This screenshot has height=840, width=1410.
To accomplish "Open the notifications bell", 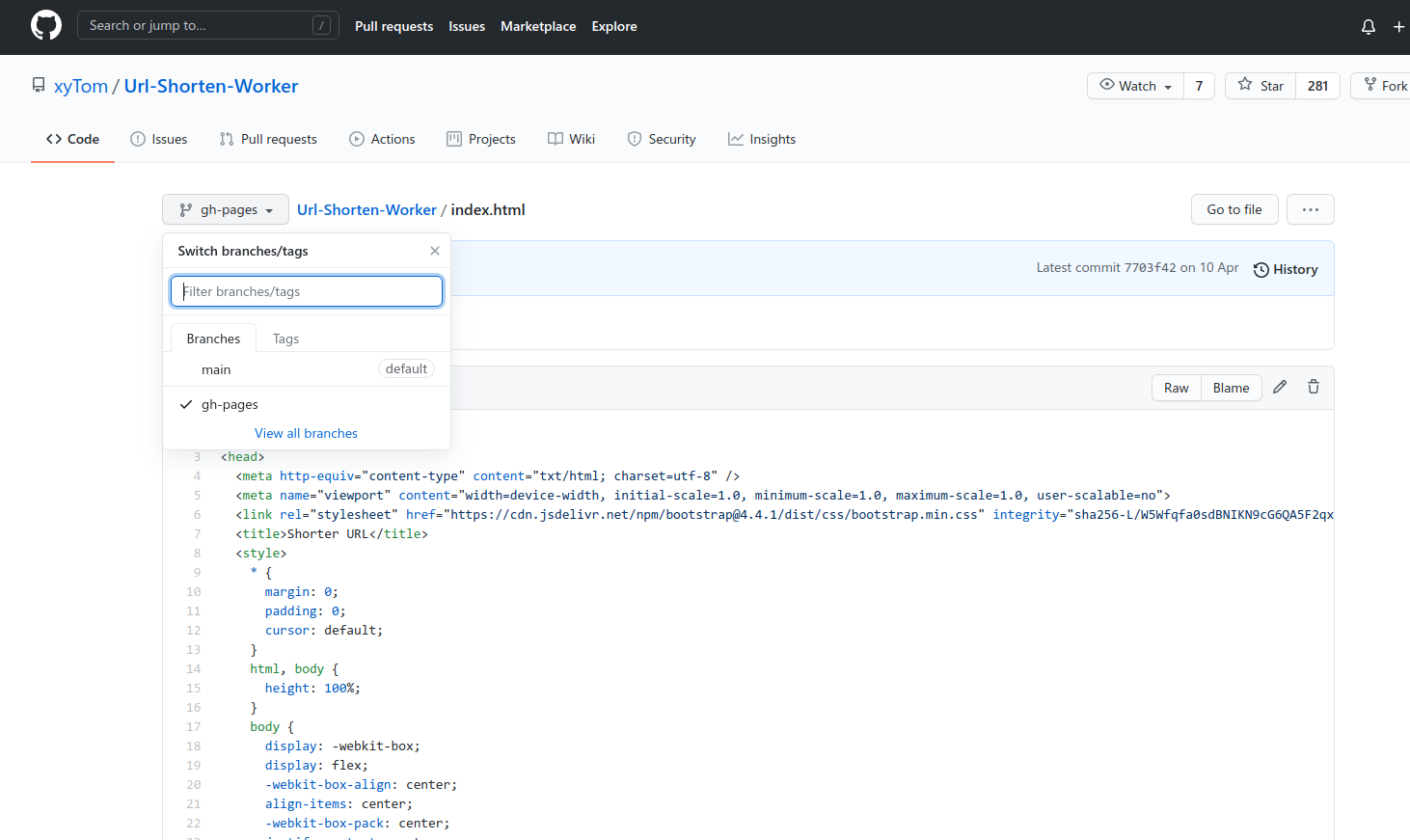I will tap(1368, 27).
